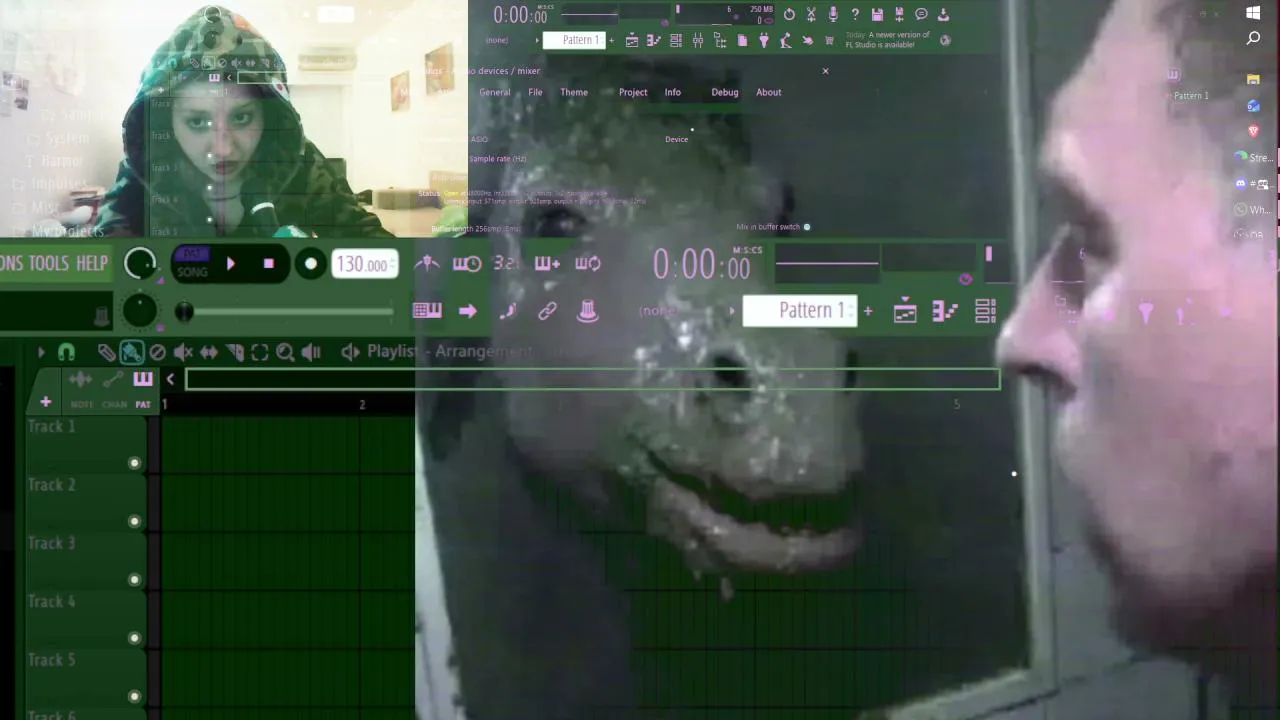
Task: Toggle the Track 3 mute switch
Action: (x=135, y=580)
